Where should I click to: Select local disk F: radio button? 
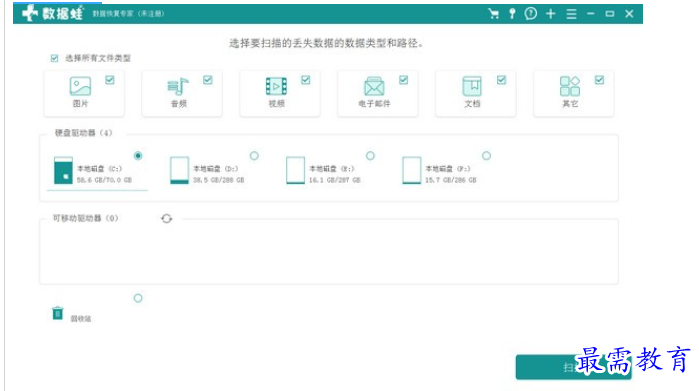tap(486, 156)
